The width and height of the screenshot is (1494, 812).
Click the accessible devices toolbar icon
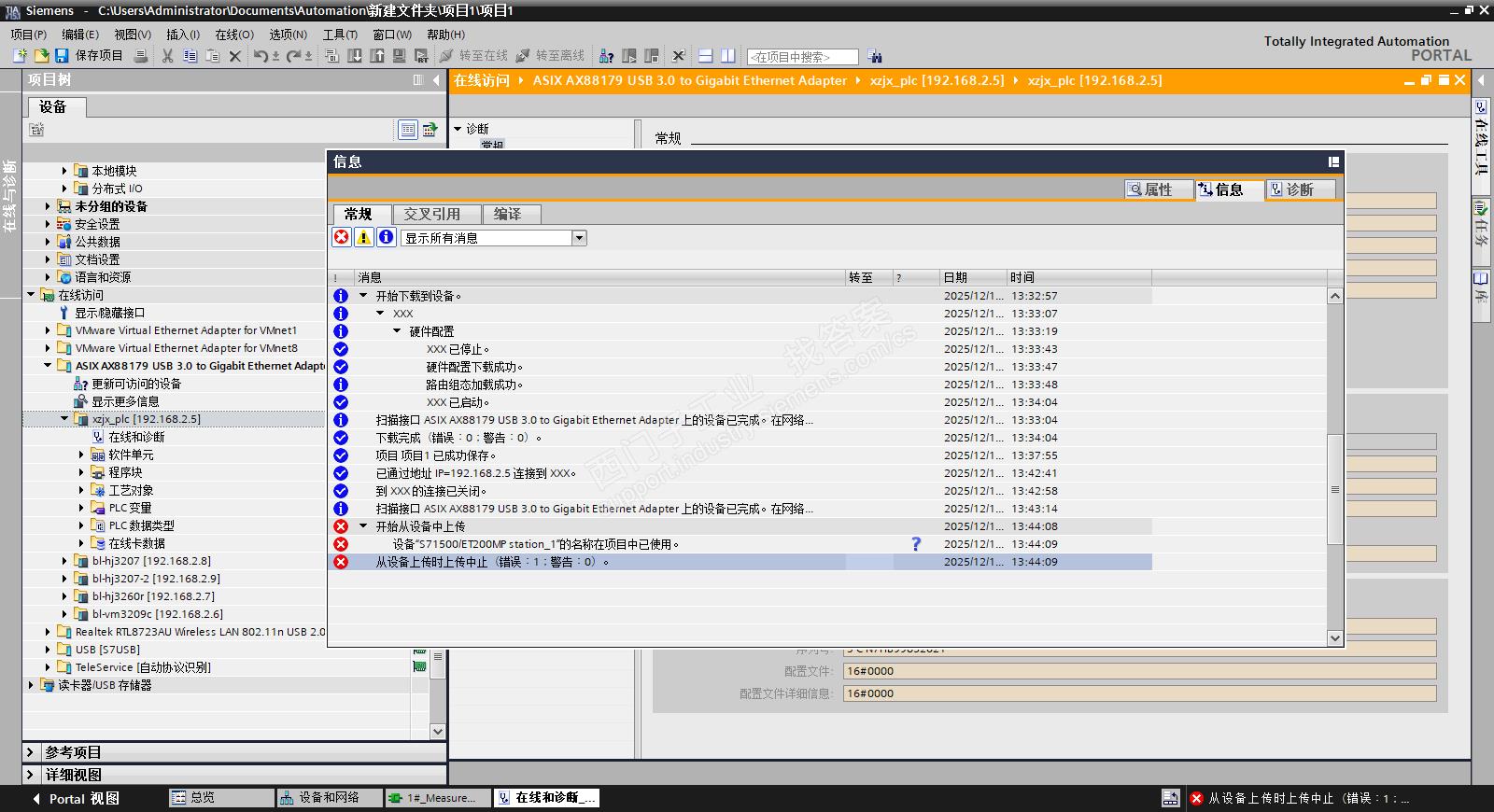pos(607,56)
